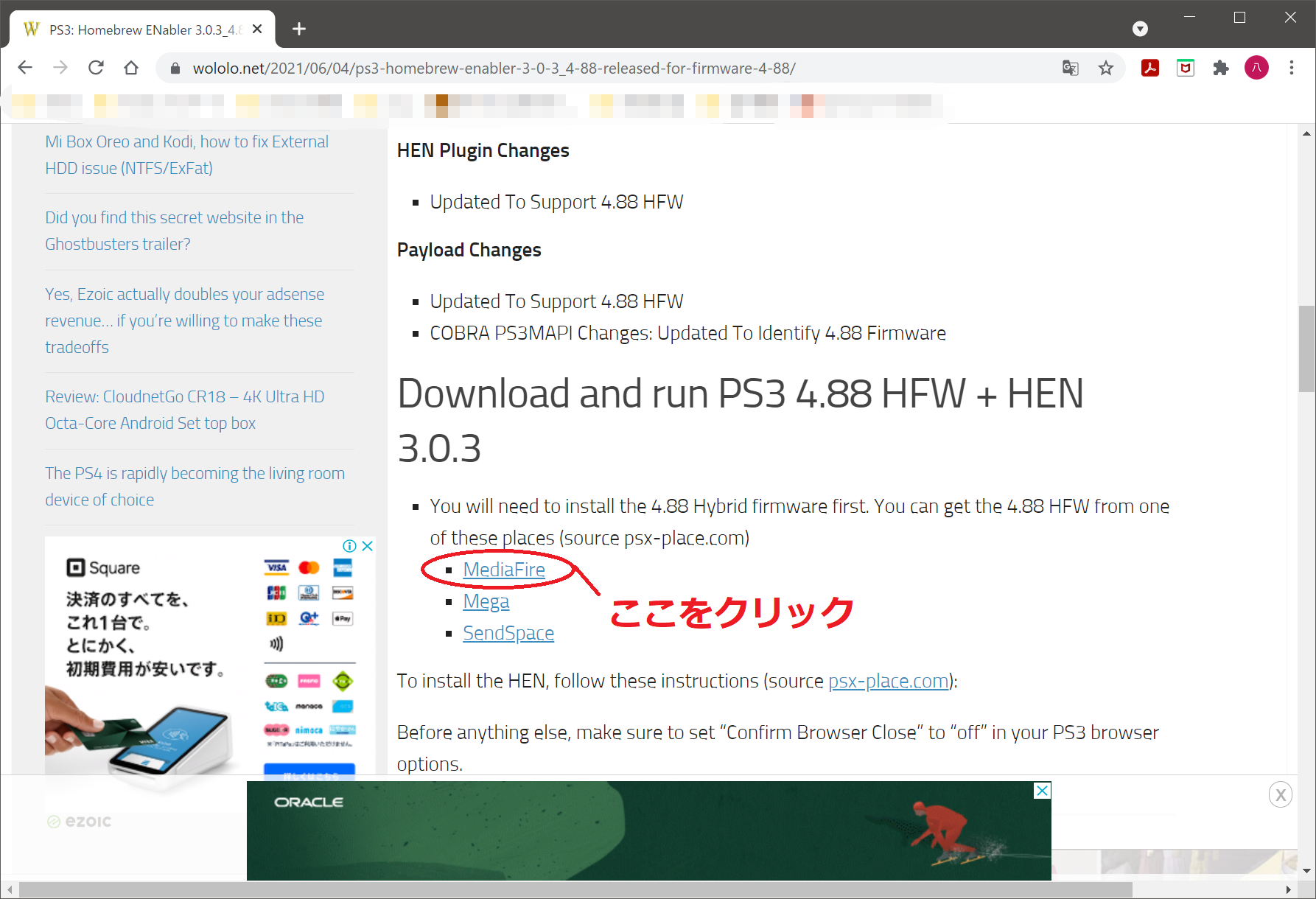The width and height of the screenshot is (1316, 899).
Task: Open the Oracle banner advertisement
Action: click(x=648, y=830)
